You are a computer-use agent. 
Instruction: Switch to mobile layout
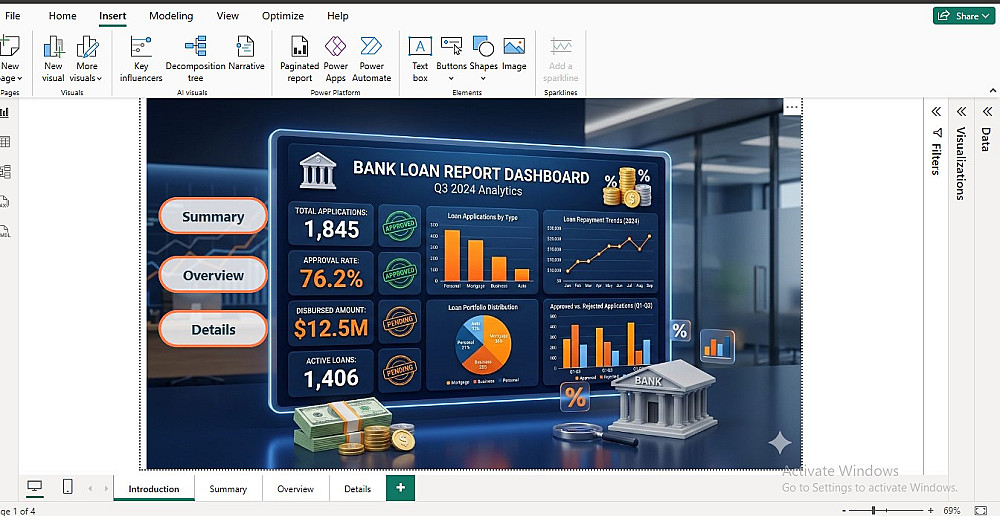click(67, 487)
